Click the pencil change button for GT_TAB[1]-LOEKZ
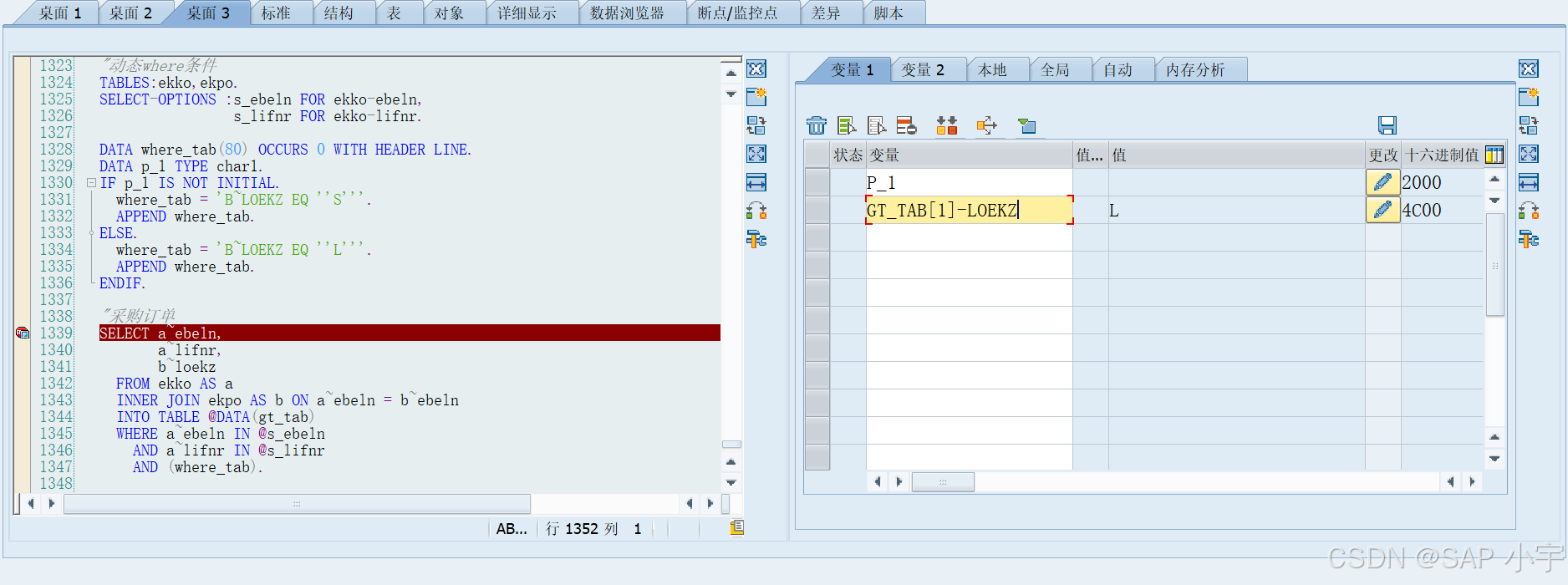 point(1383,210)
